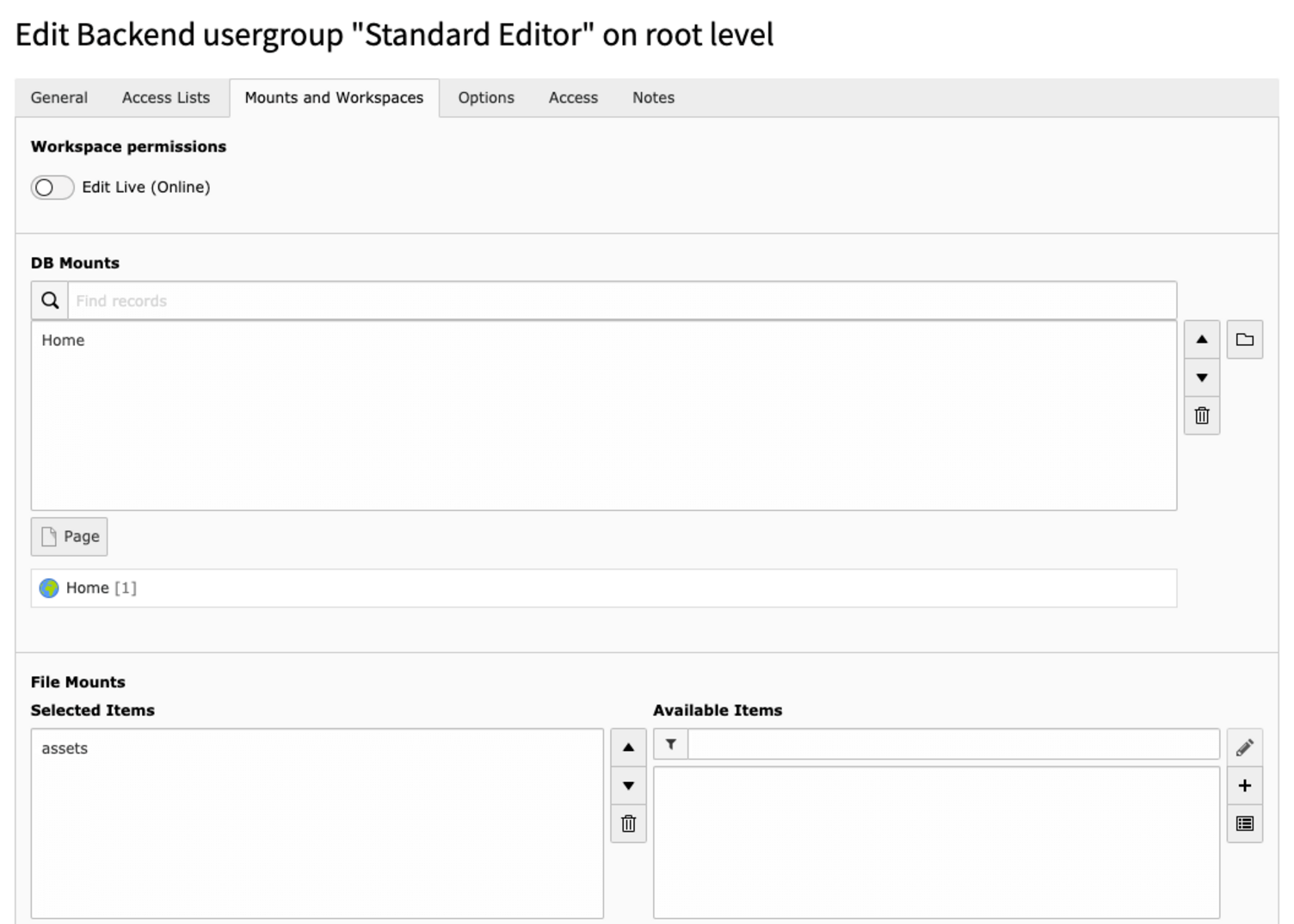Open folder browser for DB Mounts

click(x=1244, y=339)
